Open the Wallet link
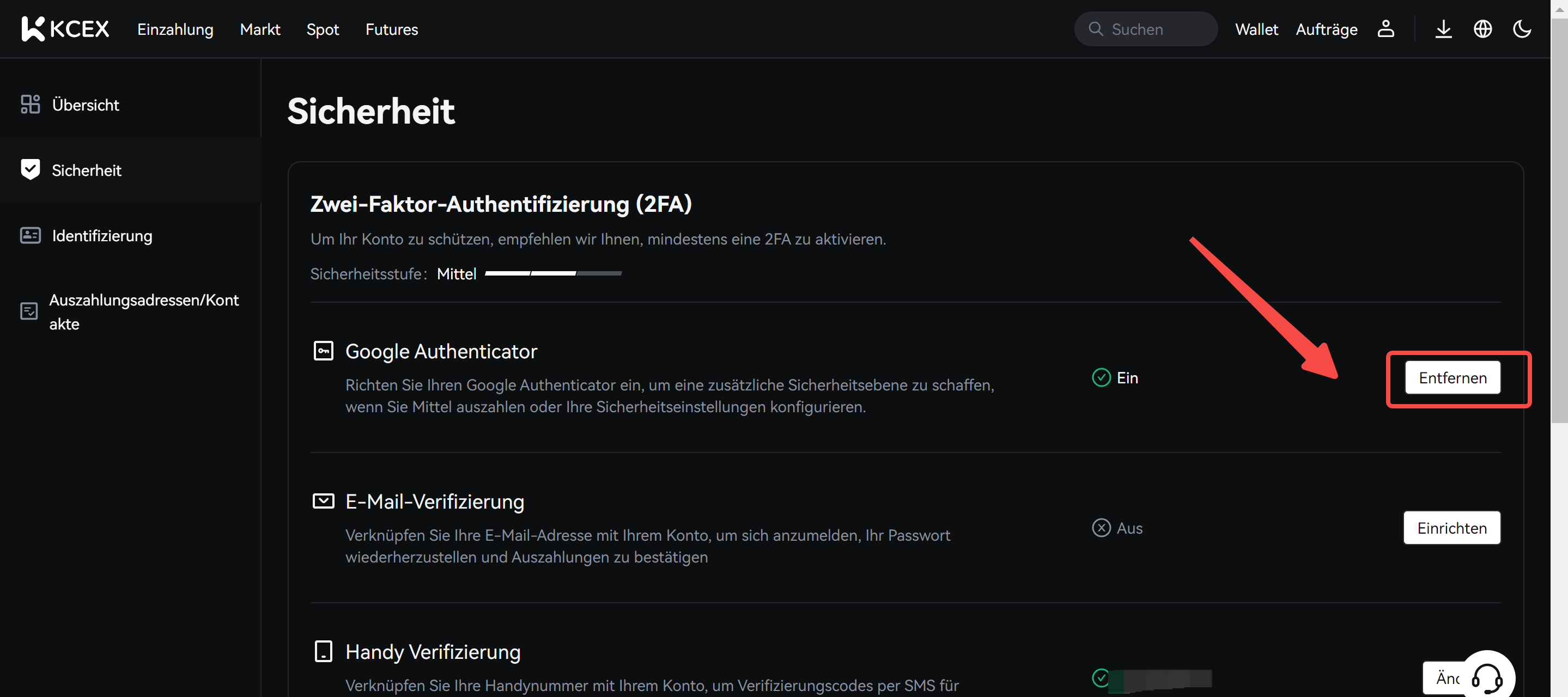This screenshot has width=1568, height=697. pyautogui.click(x=1256, y=29)
